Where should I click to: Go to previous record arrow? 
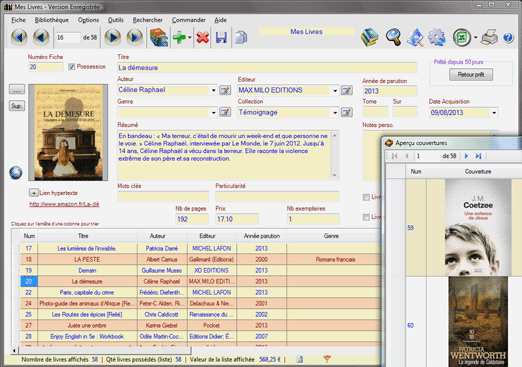tap(41, 37)
